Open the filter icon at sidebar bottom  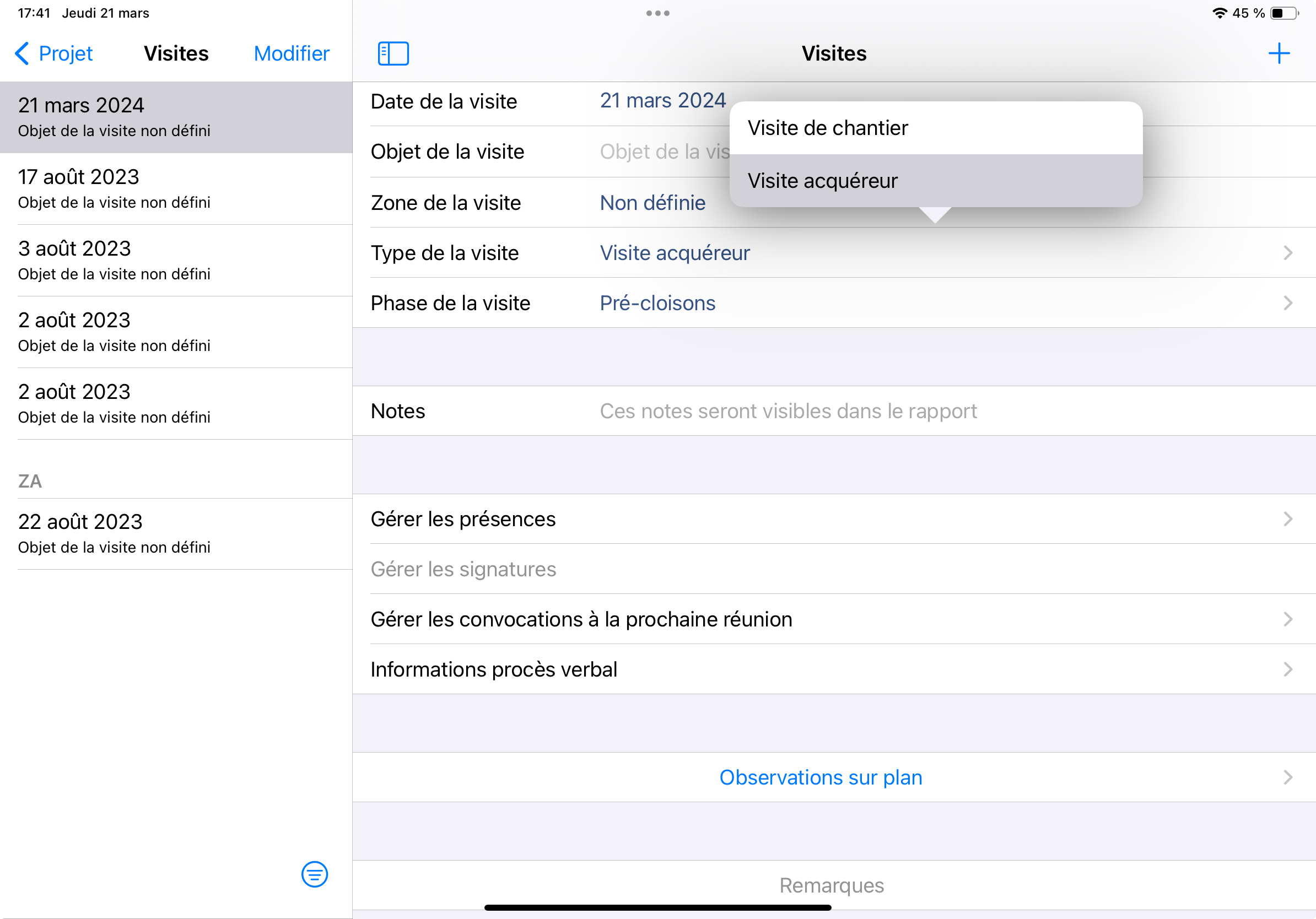[314, 874]
